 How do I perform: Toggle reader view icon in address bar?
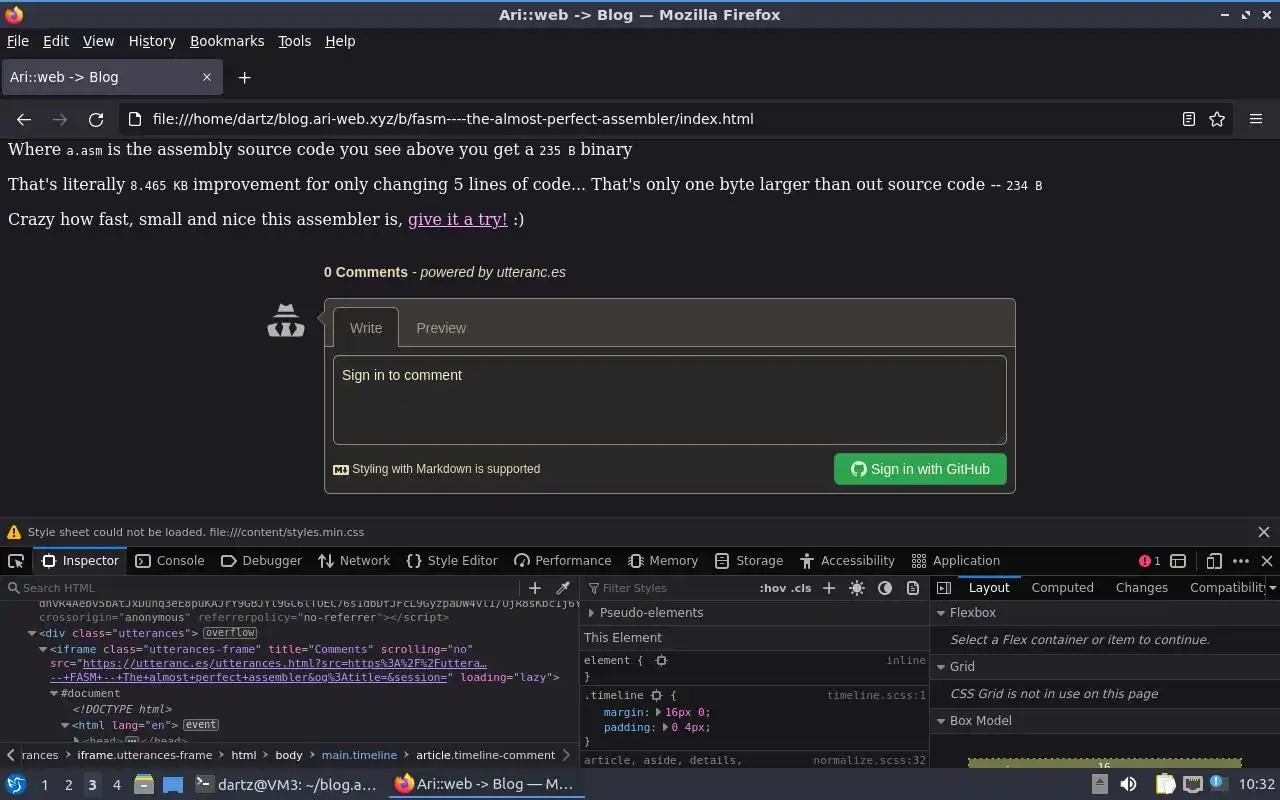[x=1188, y=119]
